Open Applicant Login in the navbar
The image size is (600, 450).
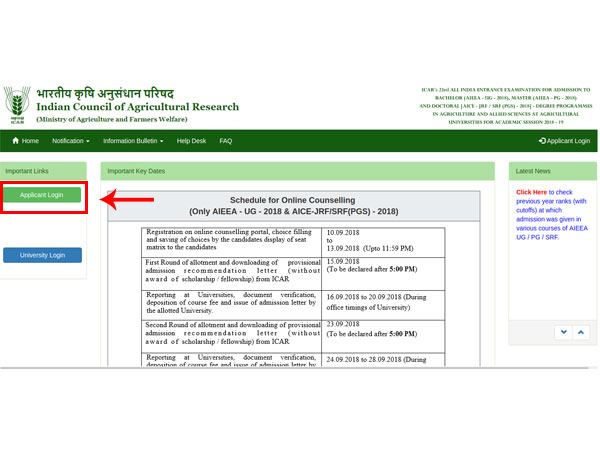564,141
